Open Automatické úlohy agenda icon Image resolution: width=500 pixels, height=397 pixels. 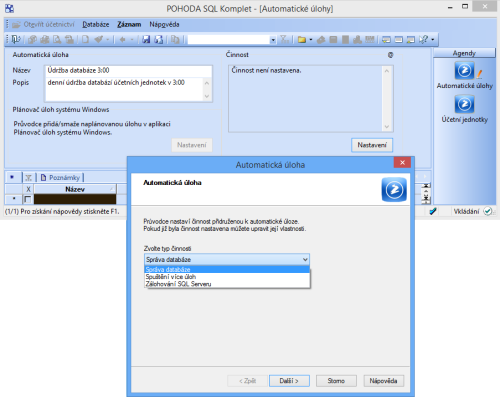pos(464,71)
